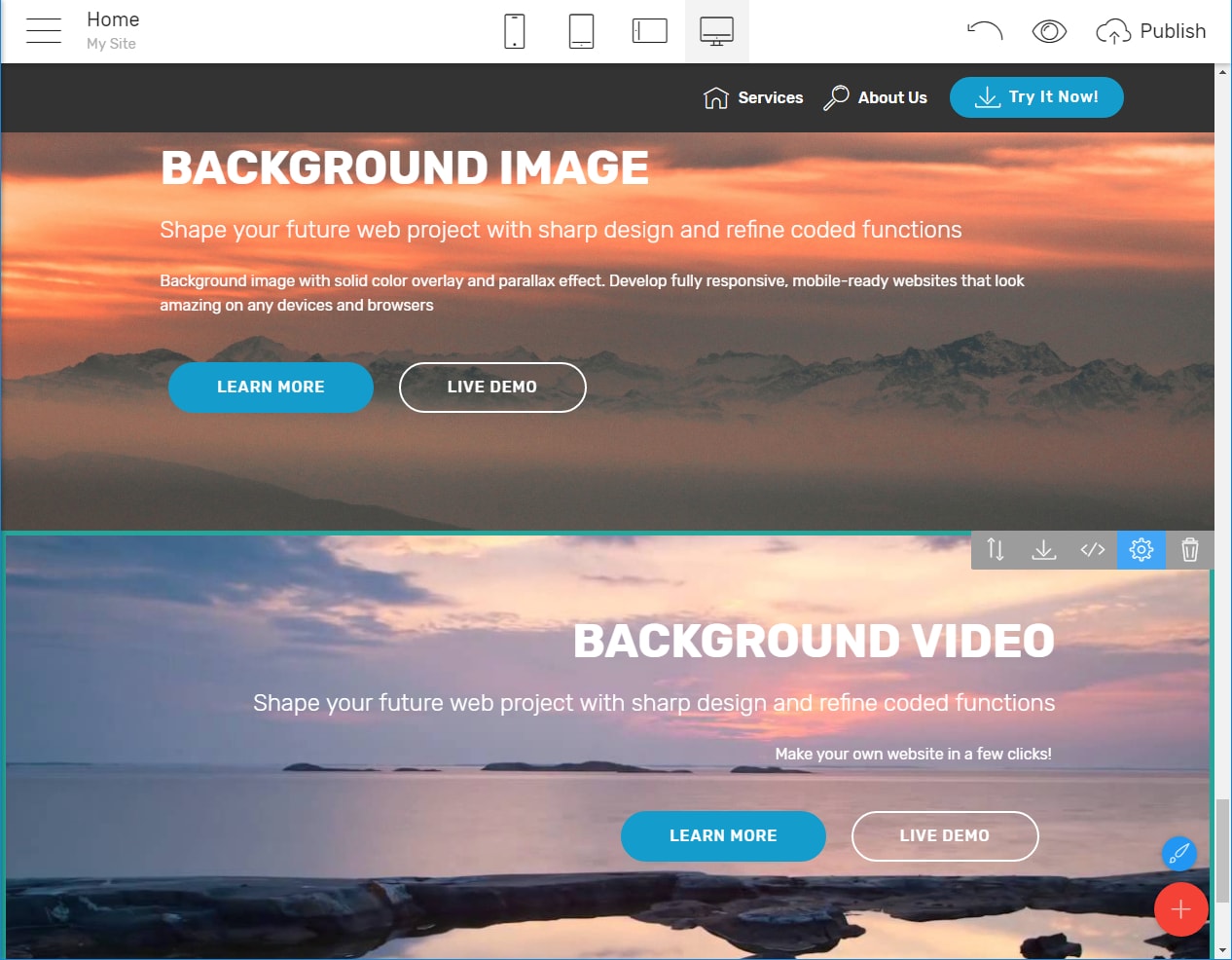
Task: Switch to tablet portrait preview
Action: click(x=581, y=31)
